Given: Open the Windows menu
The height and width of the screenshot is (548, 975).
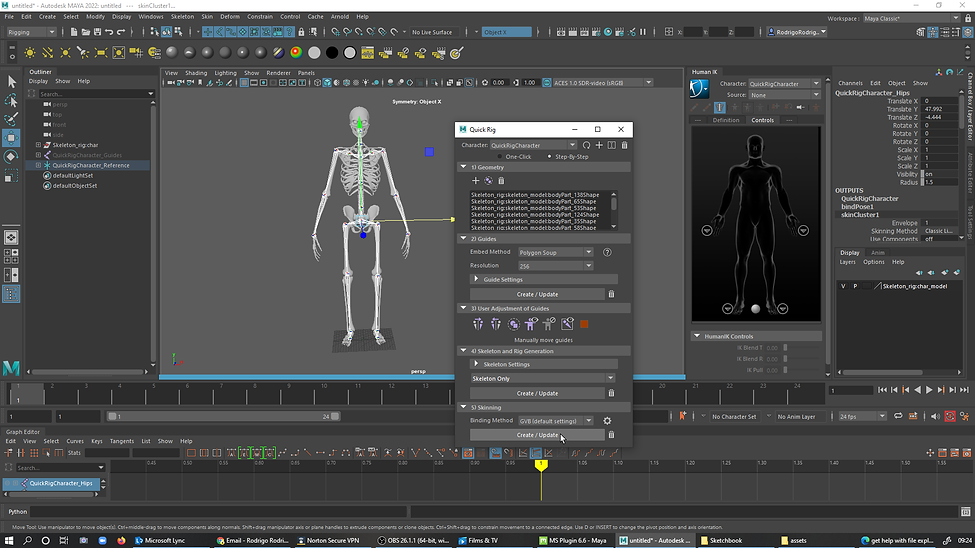Looking at the screenshot, I should 150,17.
